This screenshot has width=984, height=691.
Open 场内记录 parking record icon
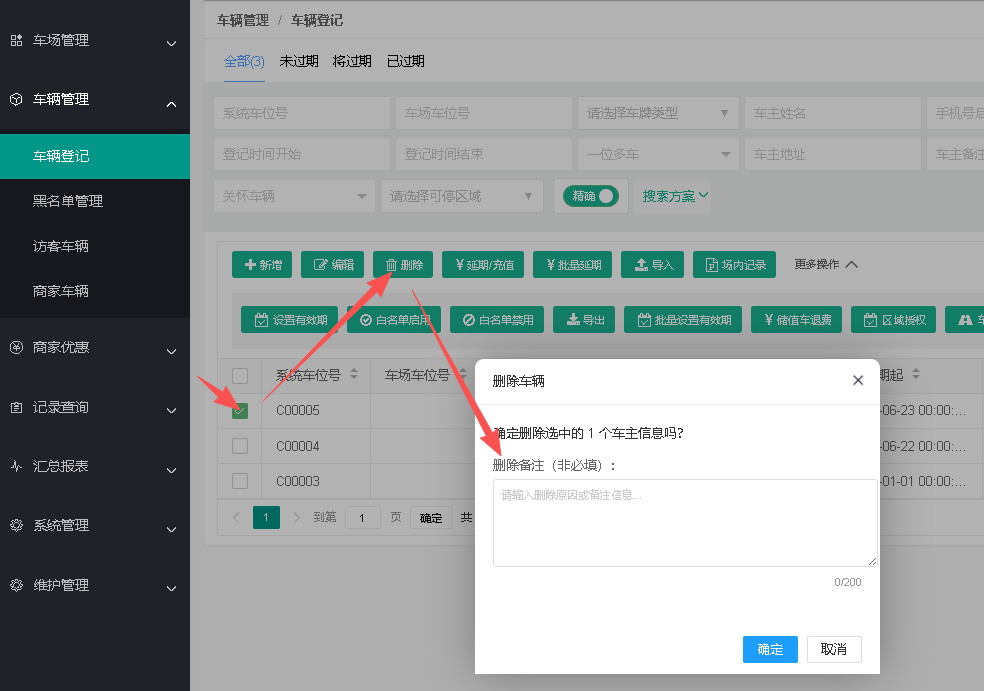(734, 264)
